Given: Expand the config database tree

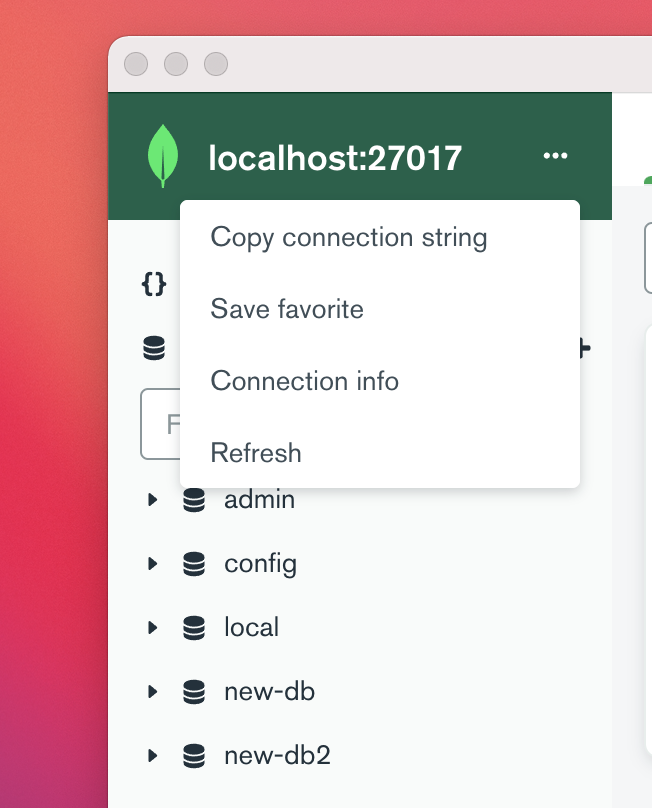Looking at the screenshot, I should click(152, 563).
